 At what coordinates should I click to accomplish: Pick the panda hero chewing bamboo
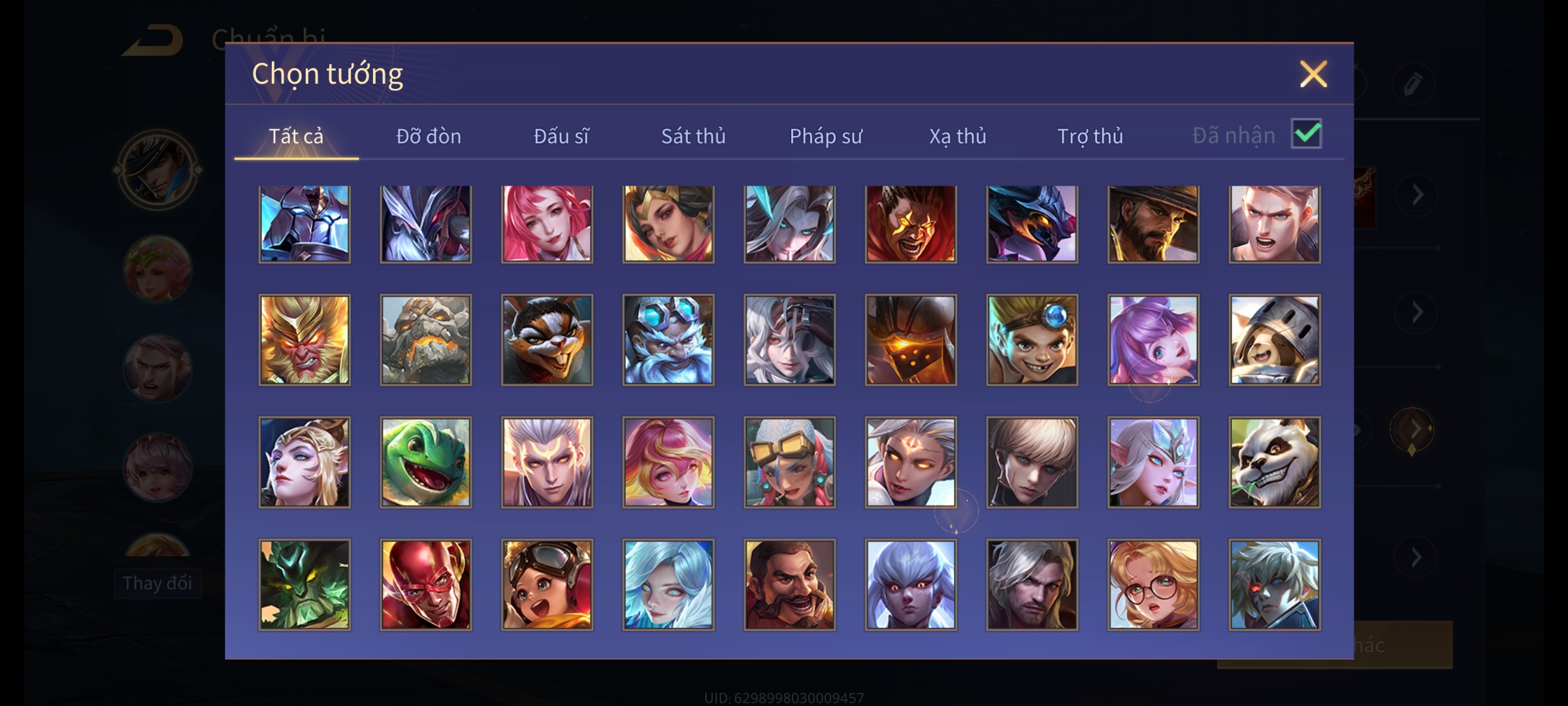[x=1274, y=462]
